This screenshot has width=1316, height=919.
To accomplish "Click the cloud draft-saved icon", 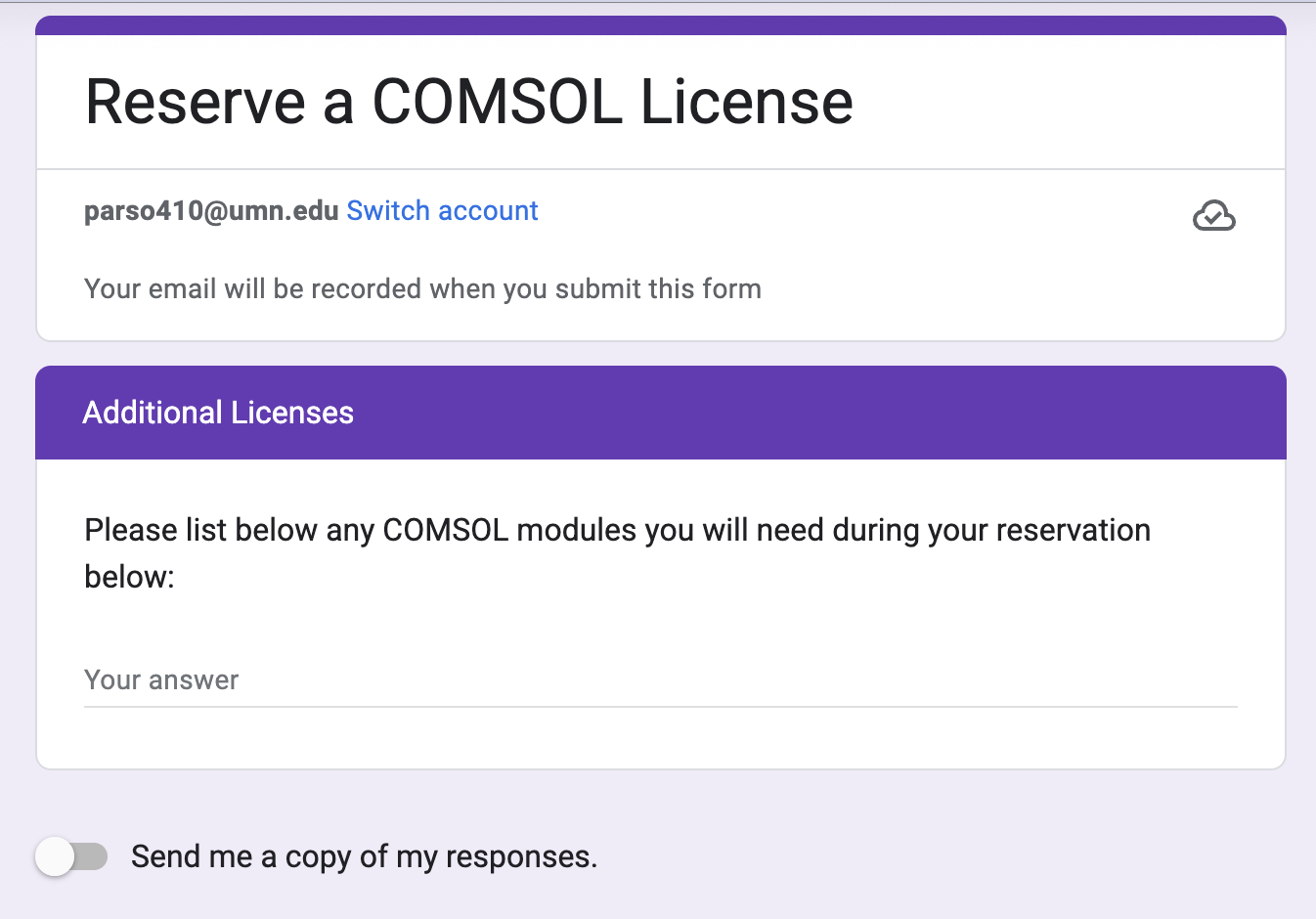I will coord(1213,215).
